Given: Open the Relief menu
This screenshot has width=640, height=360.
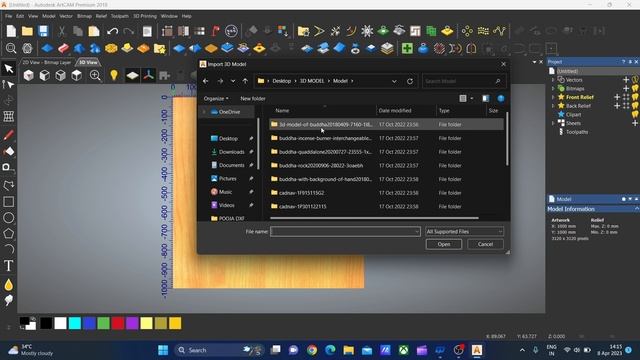Looking at the screenshot, I should [x=101, y=16].
